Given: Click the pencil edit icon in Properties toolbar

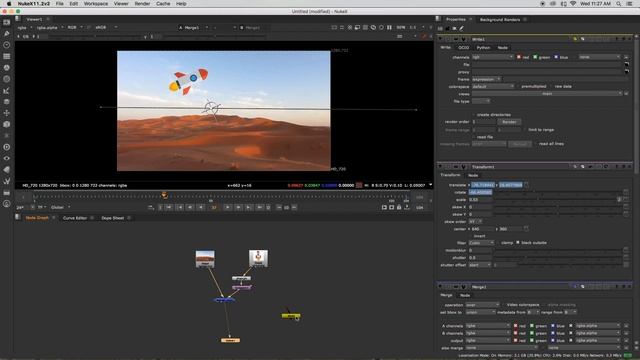Looking at the screenshot, I should tap(462, 29).
